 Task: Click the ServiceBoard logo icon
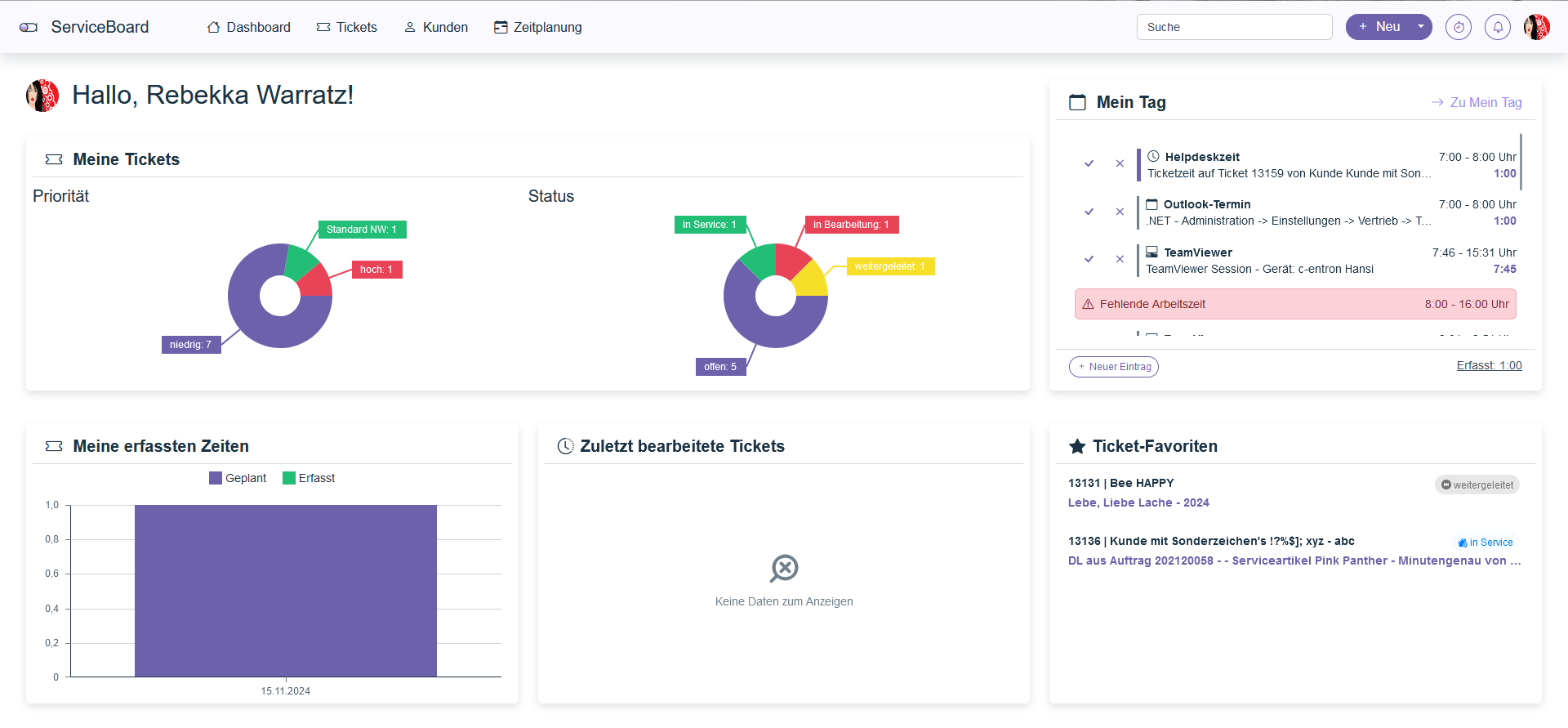coord(29,28)
